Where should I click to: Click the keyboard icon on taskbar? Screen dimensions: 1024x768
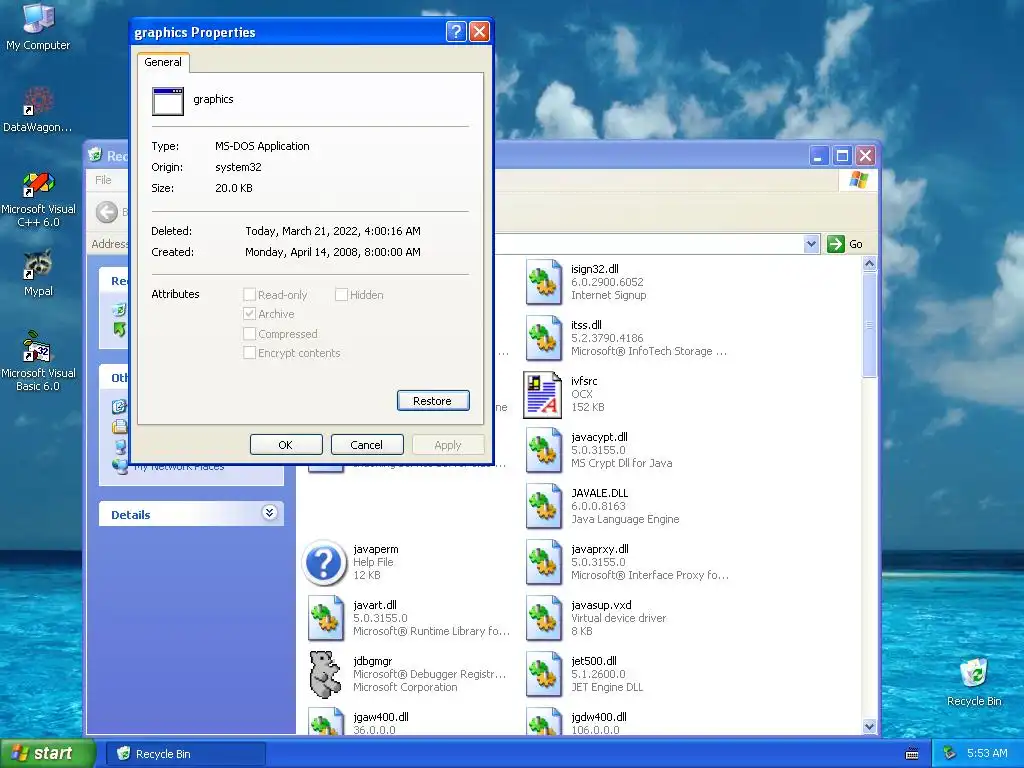coord(912,754)
